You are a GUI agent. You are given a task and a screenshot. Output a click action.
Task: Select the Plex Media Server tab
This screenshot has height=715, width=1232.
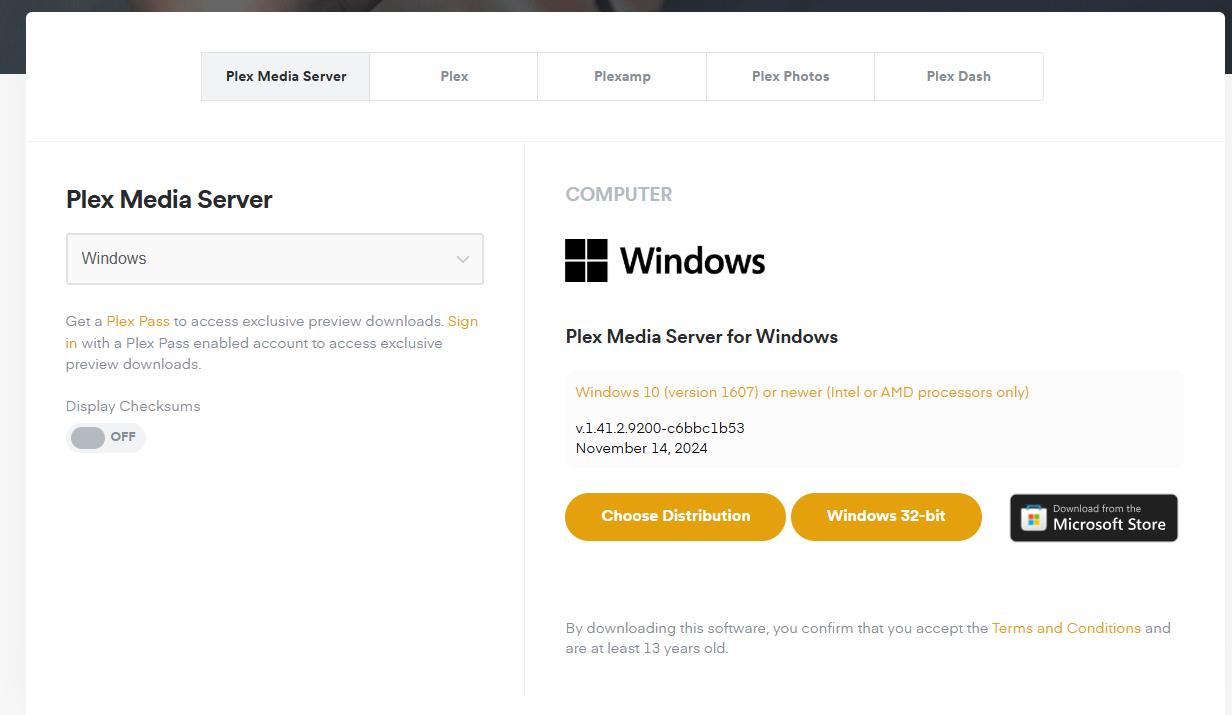285,76
